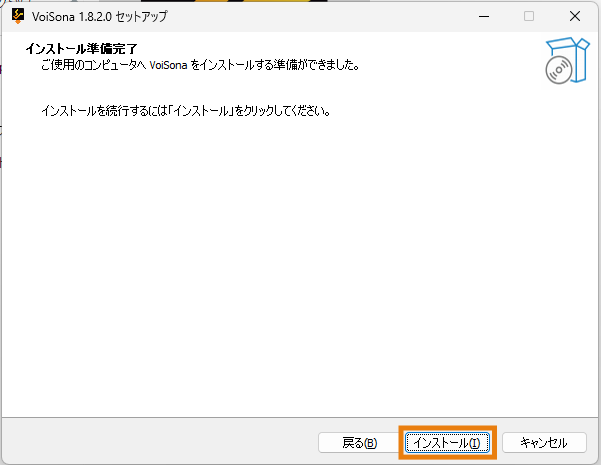Click the installer box and disc icon
Screen dimensions: 601x465
click(567, 61)
